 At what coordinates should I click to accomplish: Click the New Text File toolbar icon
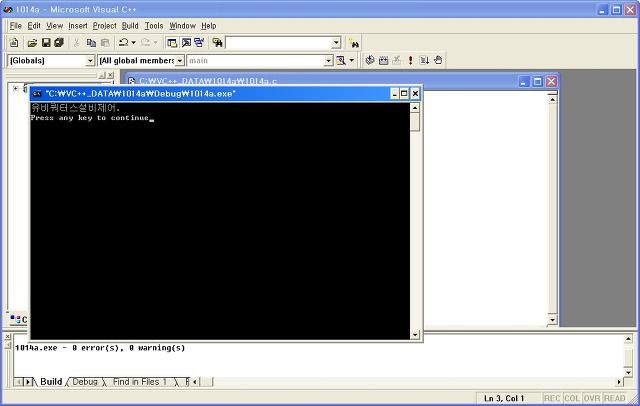pyautogui.click(x=14, y=42)
